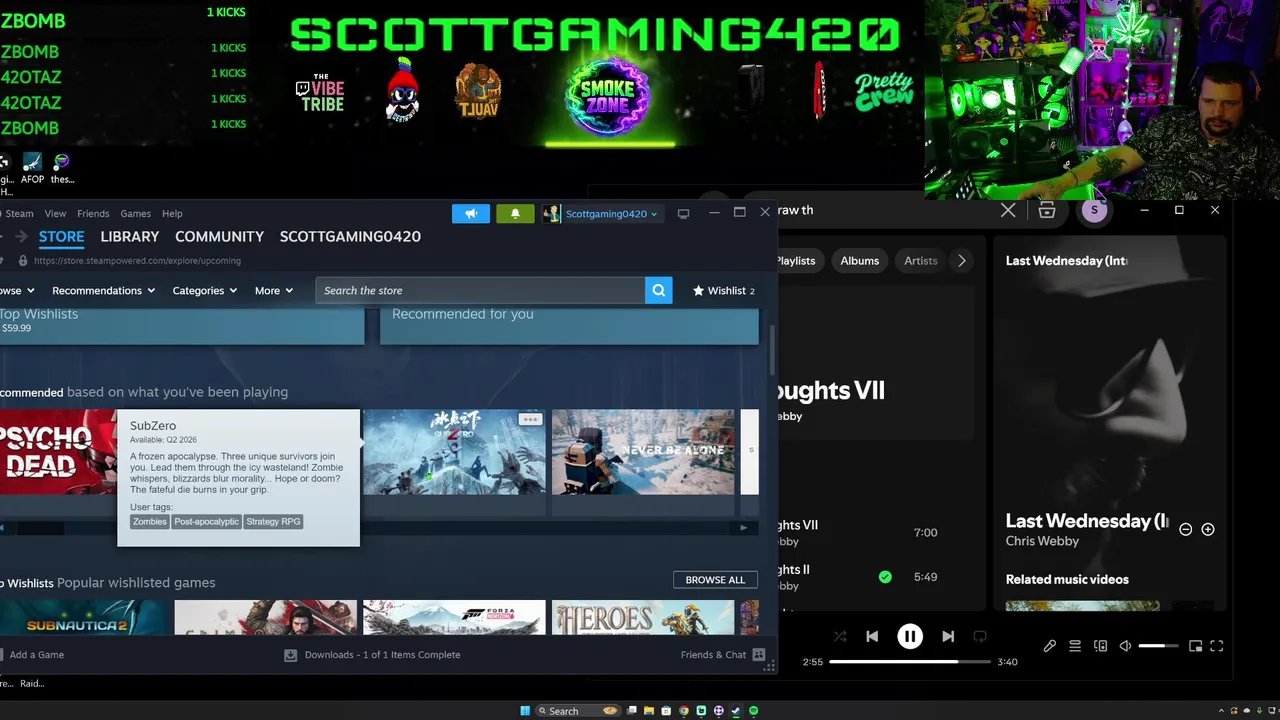1280x720 pixels.
Task: Toggle Spotify repeat
Action: point(980,636)
